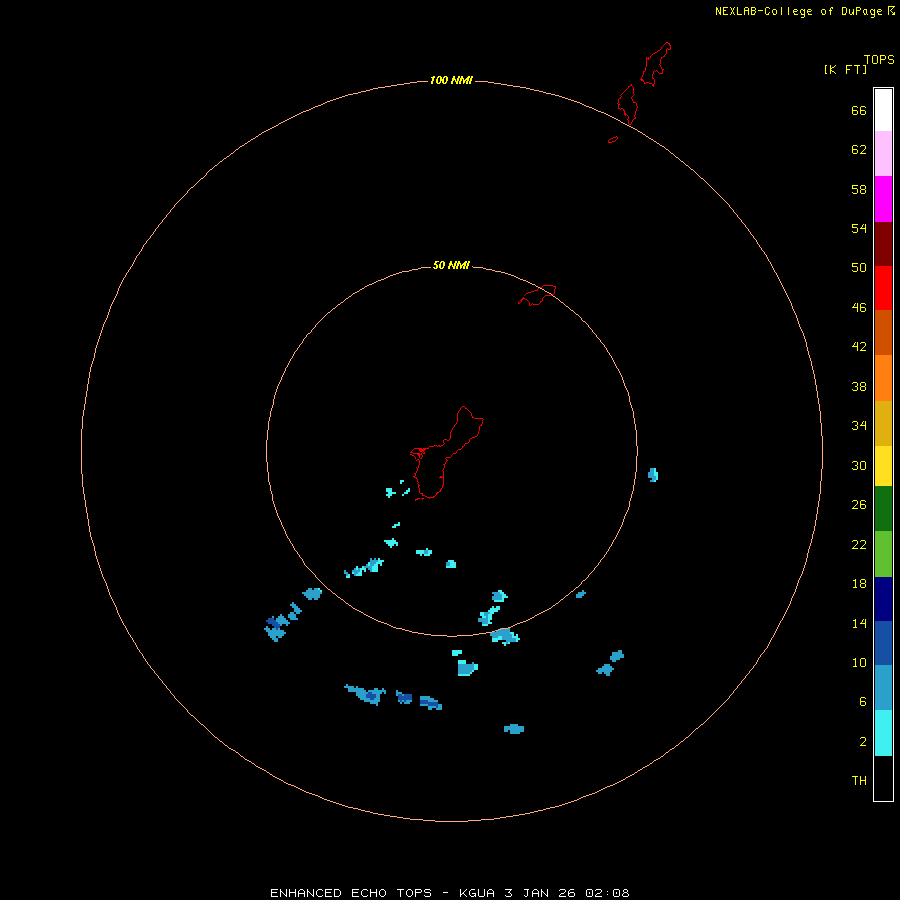Click the Guam island outline at radar center
Viewport: 900px width, 900px height.
point(447,453)
